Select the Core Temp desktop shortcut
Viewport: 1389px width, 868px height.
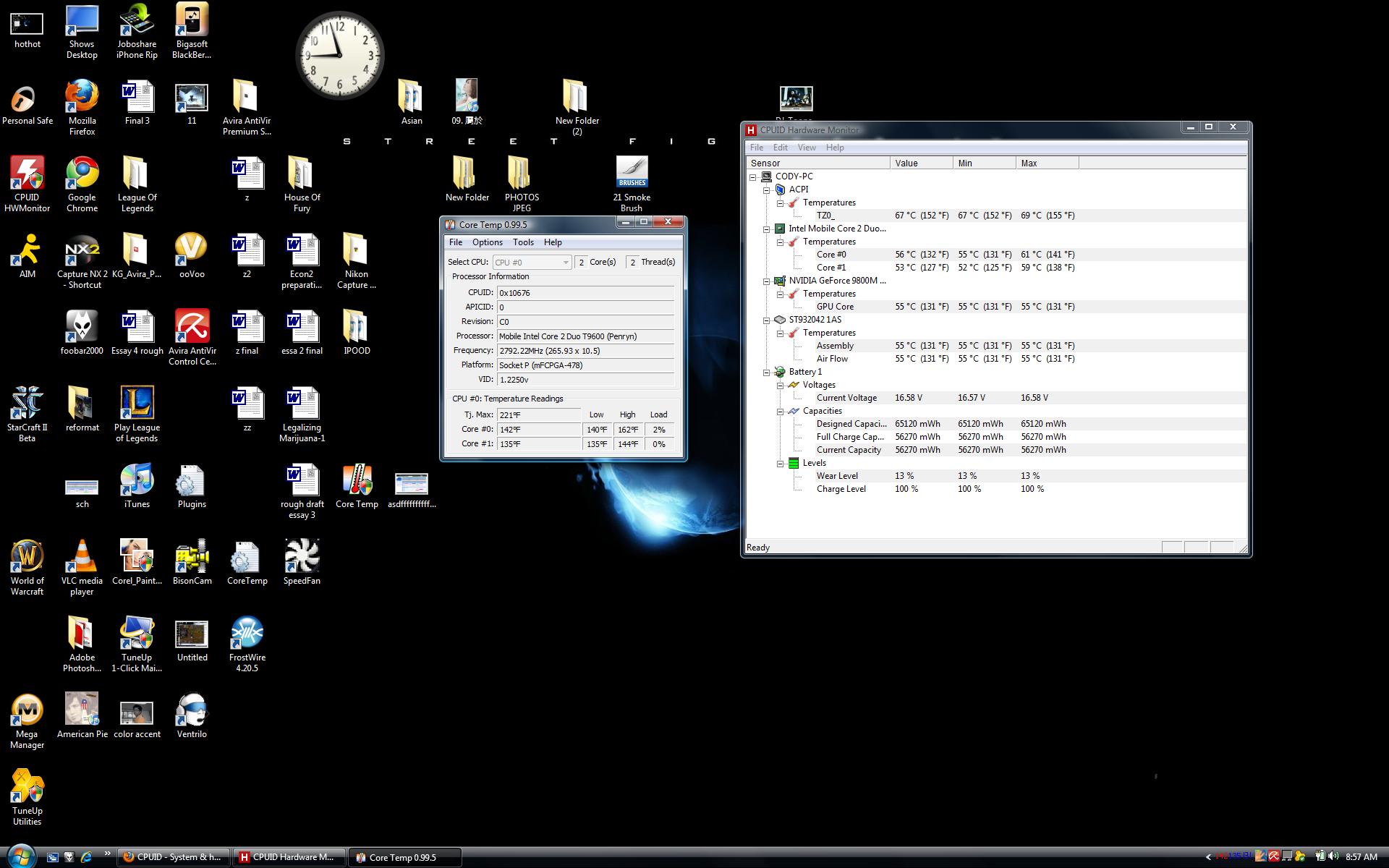point(357,485)
